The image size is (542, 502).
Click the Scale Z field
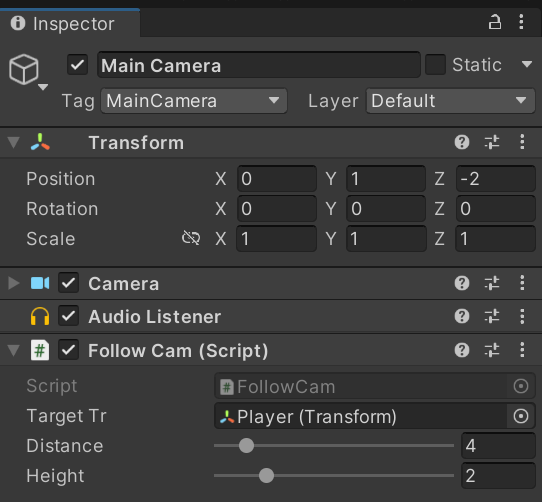[496, 238]
